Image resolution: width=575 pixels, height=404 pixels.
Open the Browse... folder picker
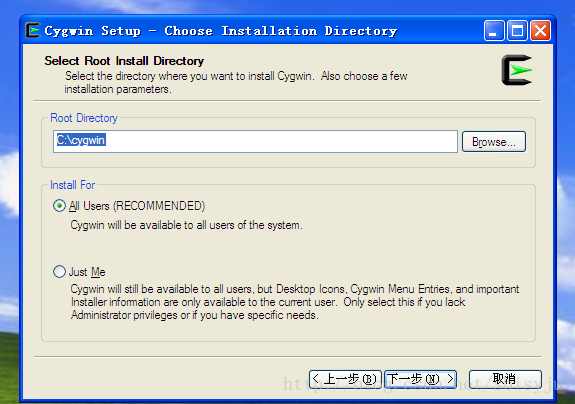494,142
